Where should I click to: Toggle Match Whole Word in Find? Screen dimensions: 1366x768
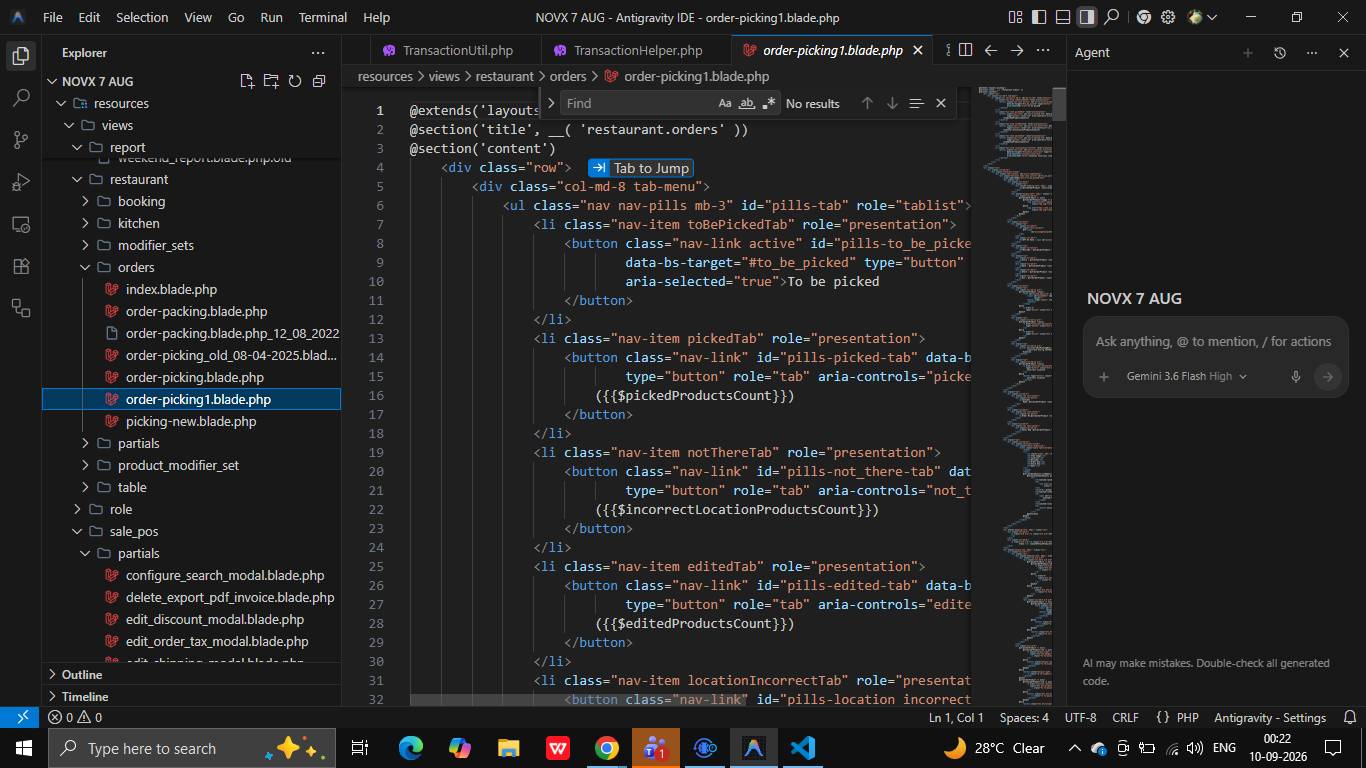(747, 103)
